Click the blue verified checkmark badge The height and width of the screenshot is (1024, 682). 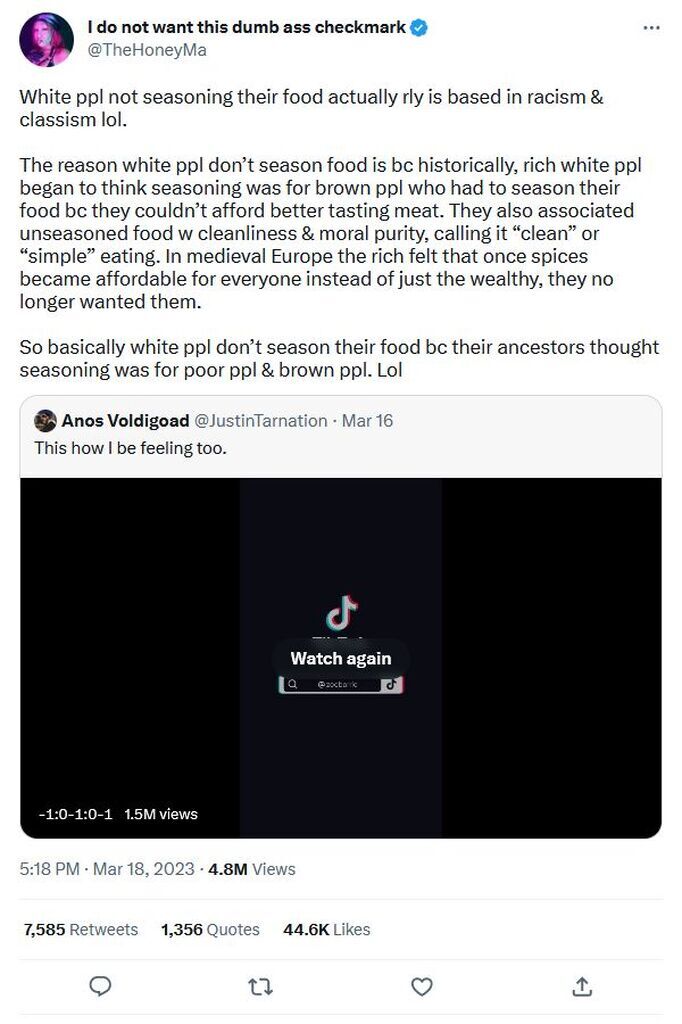click(x=420, y=28)
